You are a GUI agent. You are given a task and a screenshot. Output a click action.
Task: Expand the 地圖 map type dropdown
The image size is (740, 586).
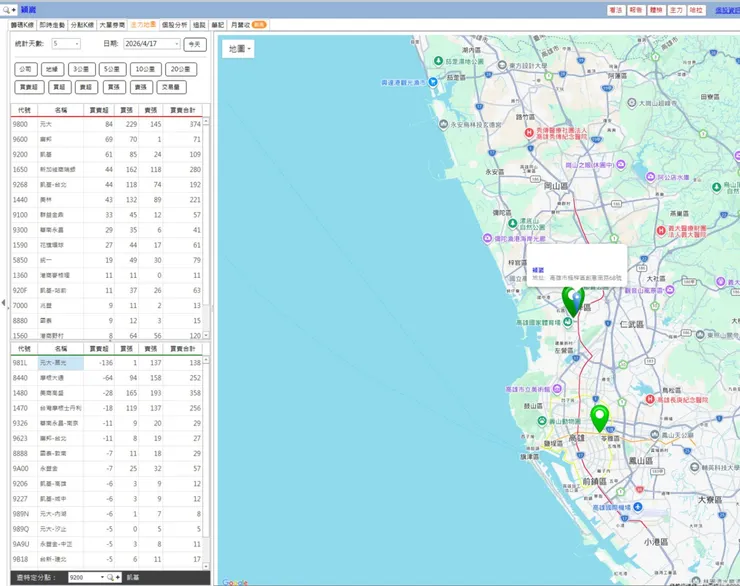239,49
